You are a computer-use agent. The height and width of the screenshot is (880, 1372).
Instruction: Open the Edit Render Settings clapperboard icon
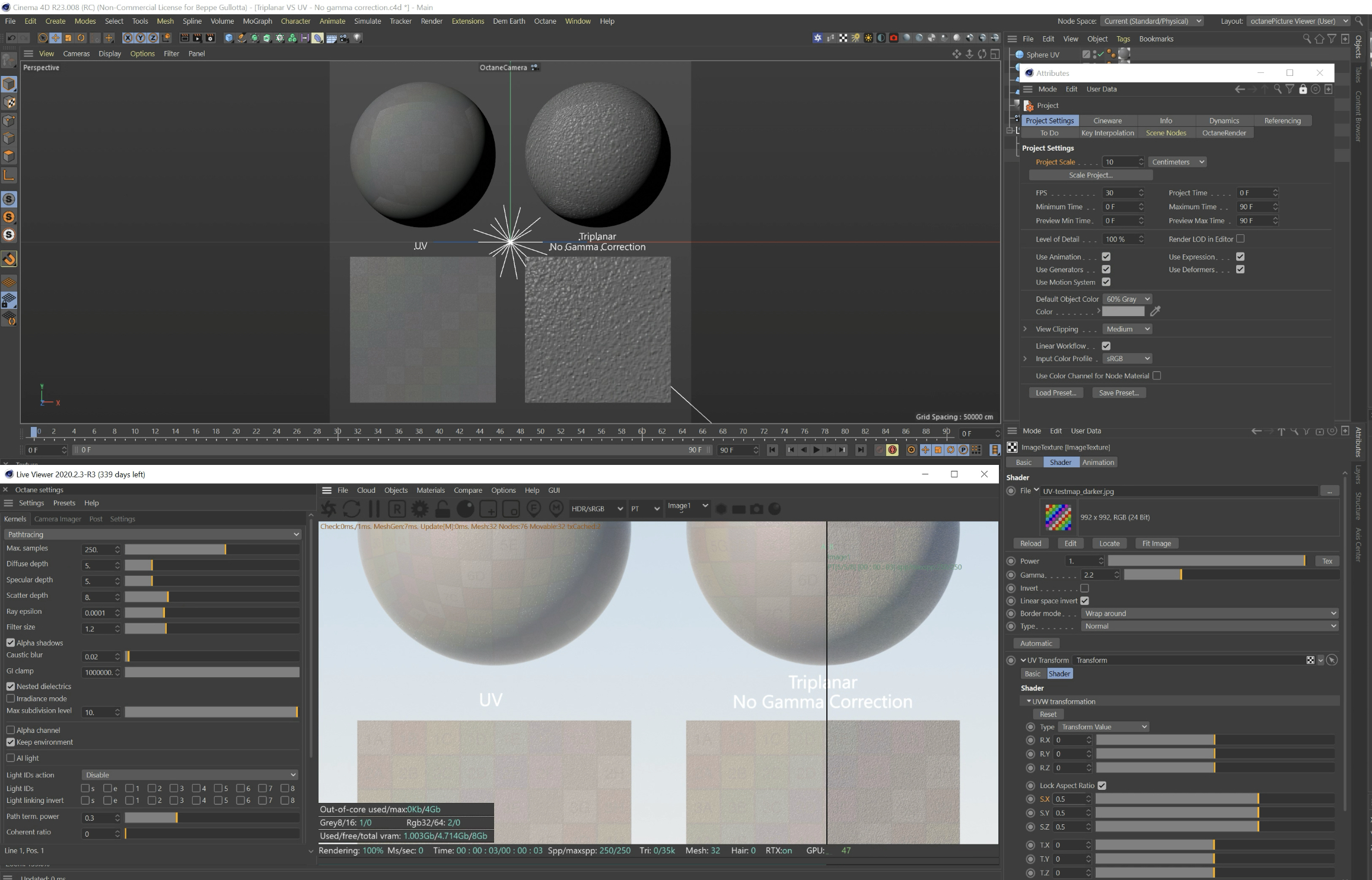click(210, 38)
